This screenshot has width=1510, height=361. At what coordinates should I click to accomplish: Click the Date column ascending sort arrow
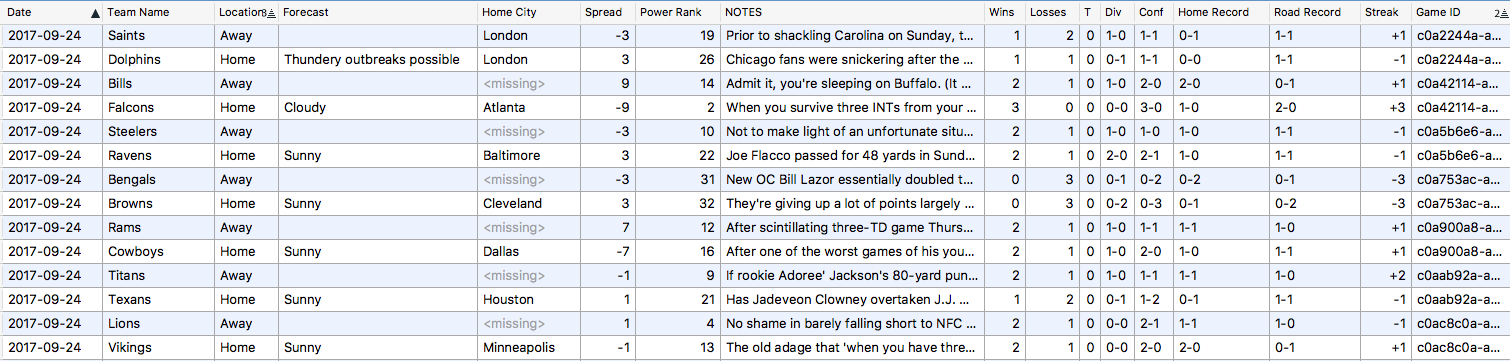click(x=95, y=13)
